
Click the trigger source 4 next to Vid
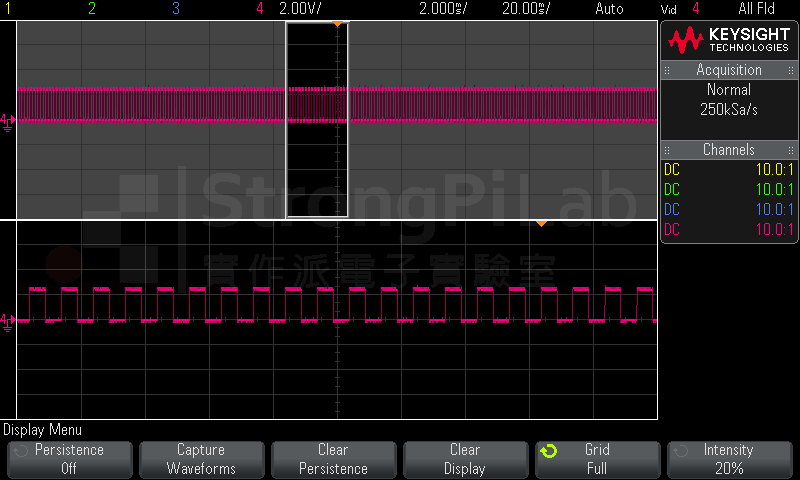pos(696,8)
